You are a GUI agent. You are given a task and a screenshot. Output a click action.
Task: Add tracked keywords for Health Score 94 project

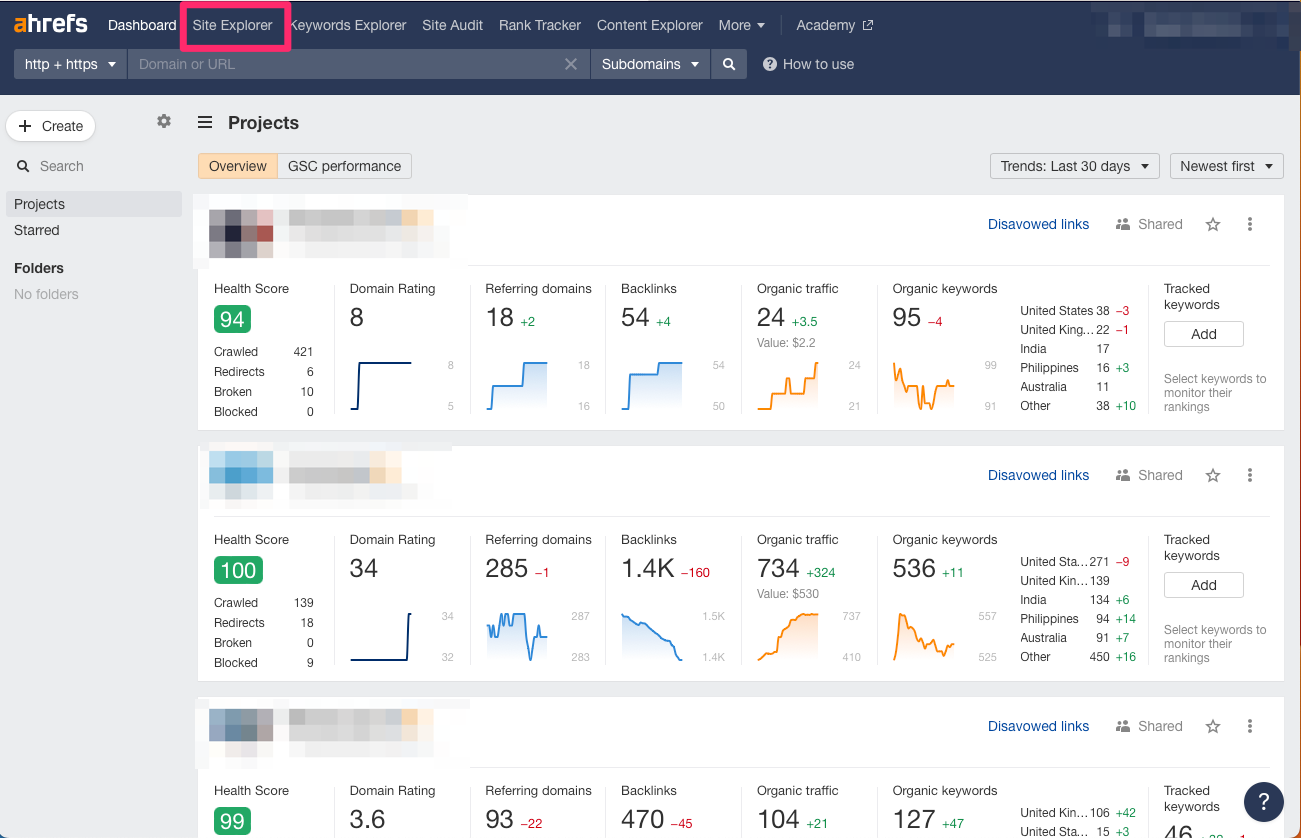(x=1204, y=334)
